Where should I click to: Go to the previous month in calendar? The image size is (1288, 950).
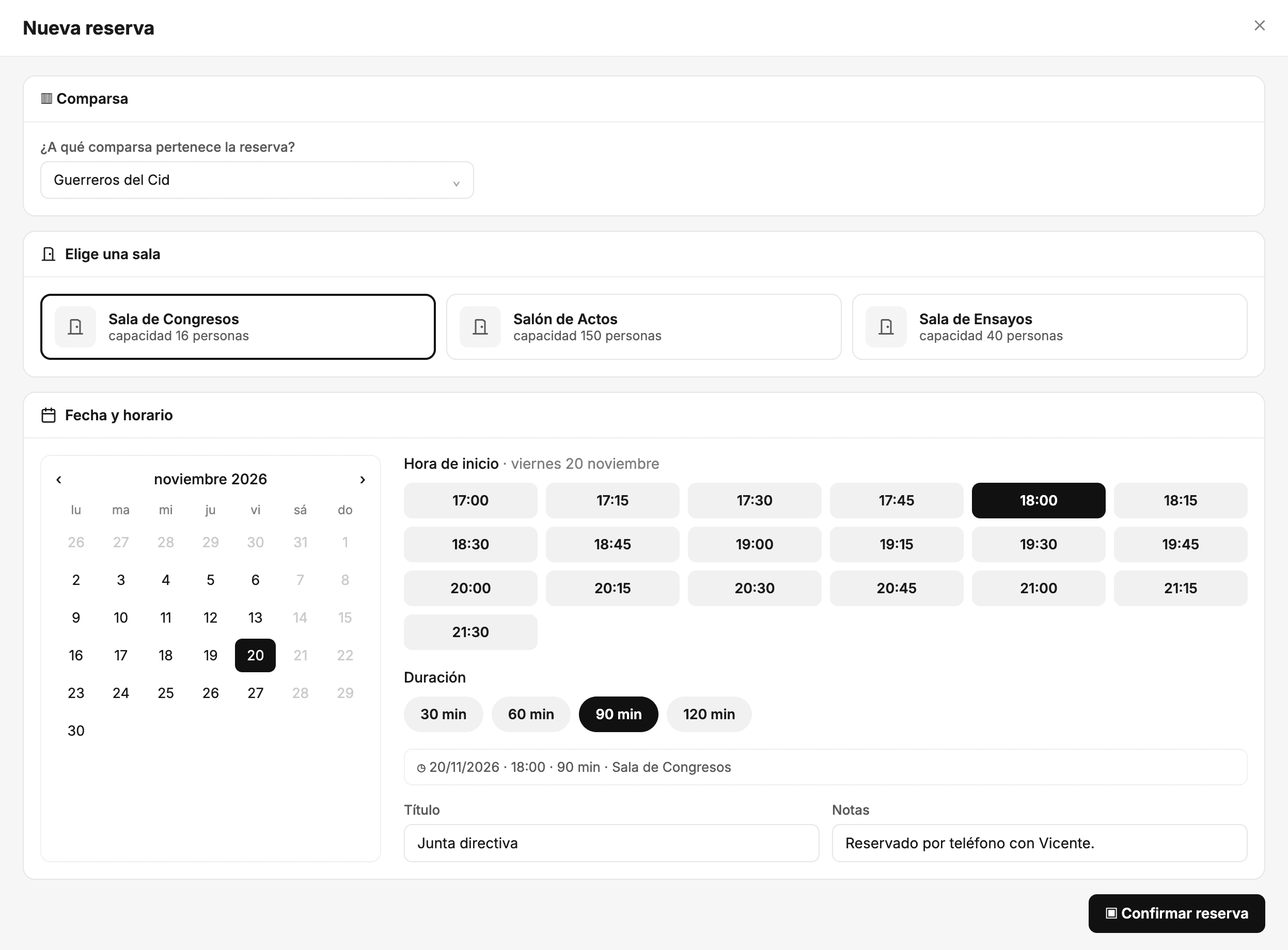click(x=59, y=480)
